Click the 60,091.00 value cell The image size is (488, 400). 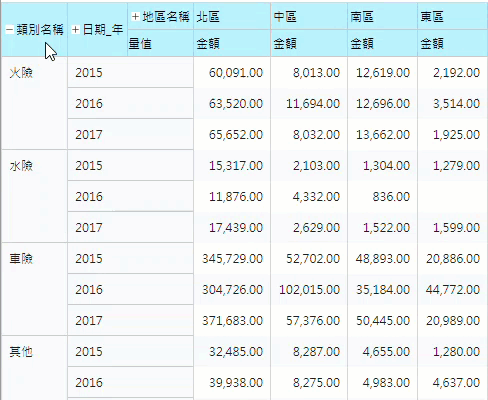(x=232, y=72)
